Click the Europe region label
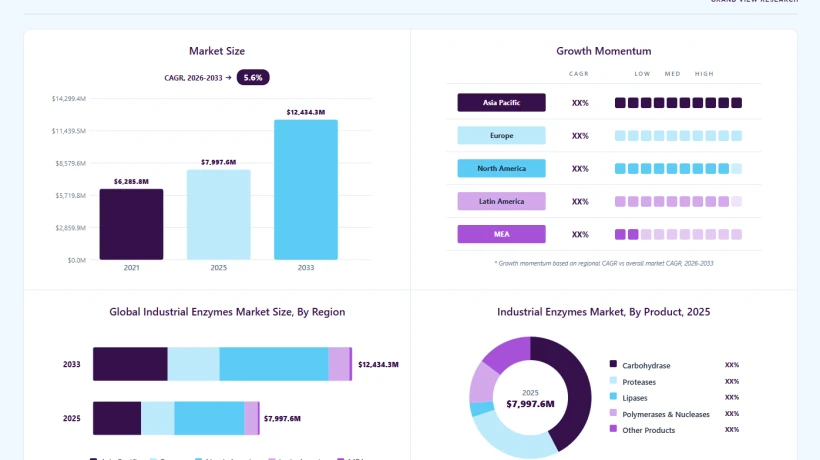Viewport: 820px width, 460px height. 502,135
